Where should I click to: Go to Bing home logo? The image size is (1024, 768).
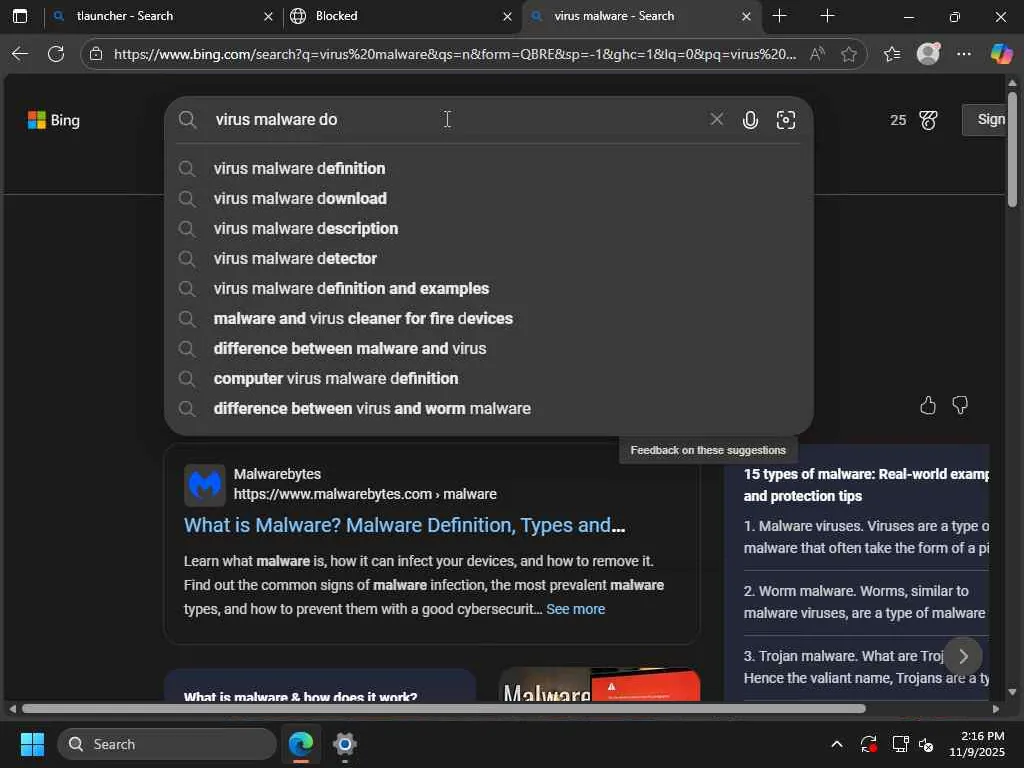(x=54, y=120)
